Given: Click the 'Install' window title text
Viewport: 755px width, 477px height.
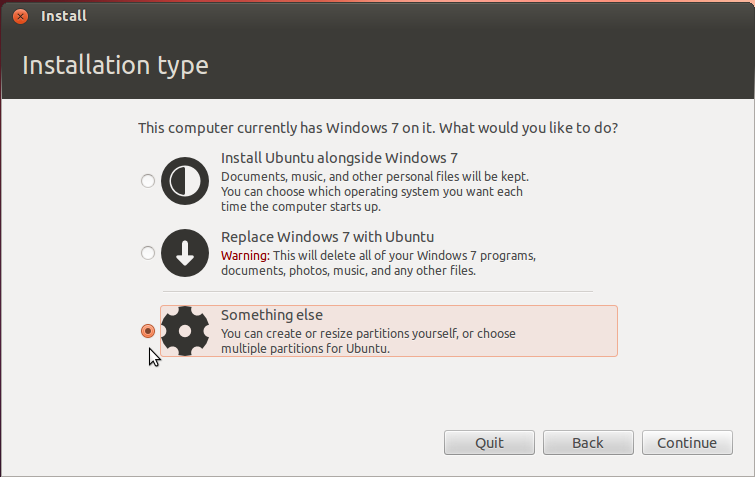Looking at the screenshot, I should coord(64,16).
